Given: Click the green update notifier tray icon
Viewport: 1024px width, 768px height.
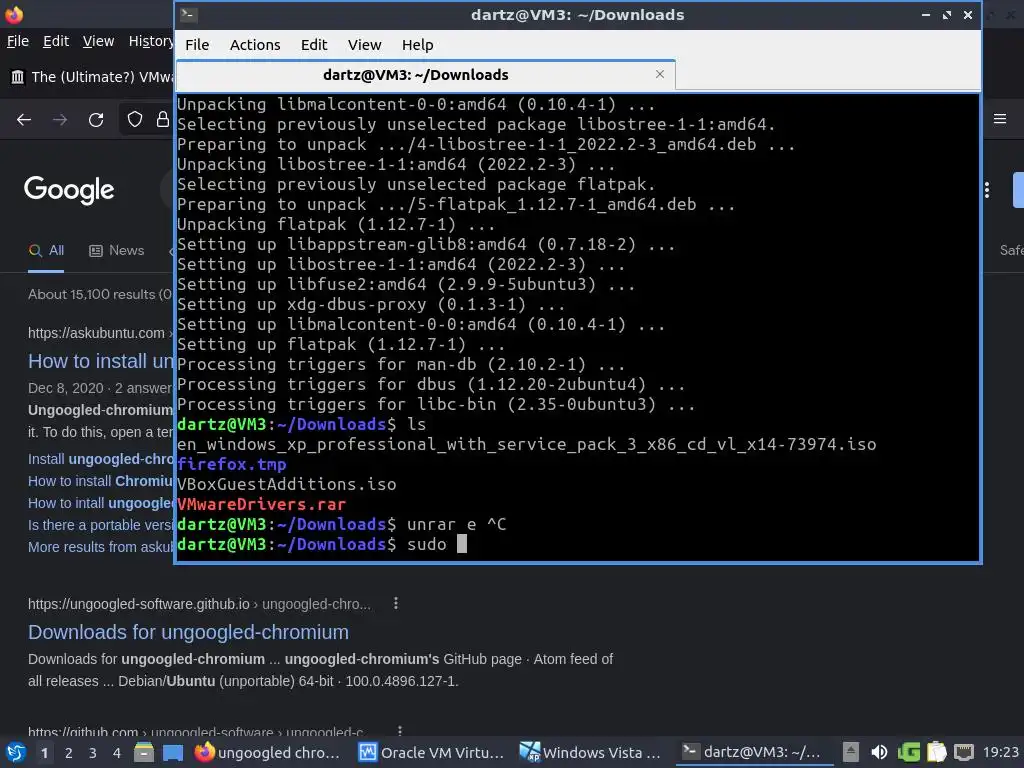Looking at the screenshot, I should point(908,752).
